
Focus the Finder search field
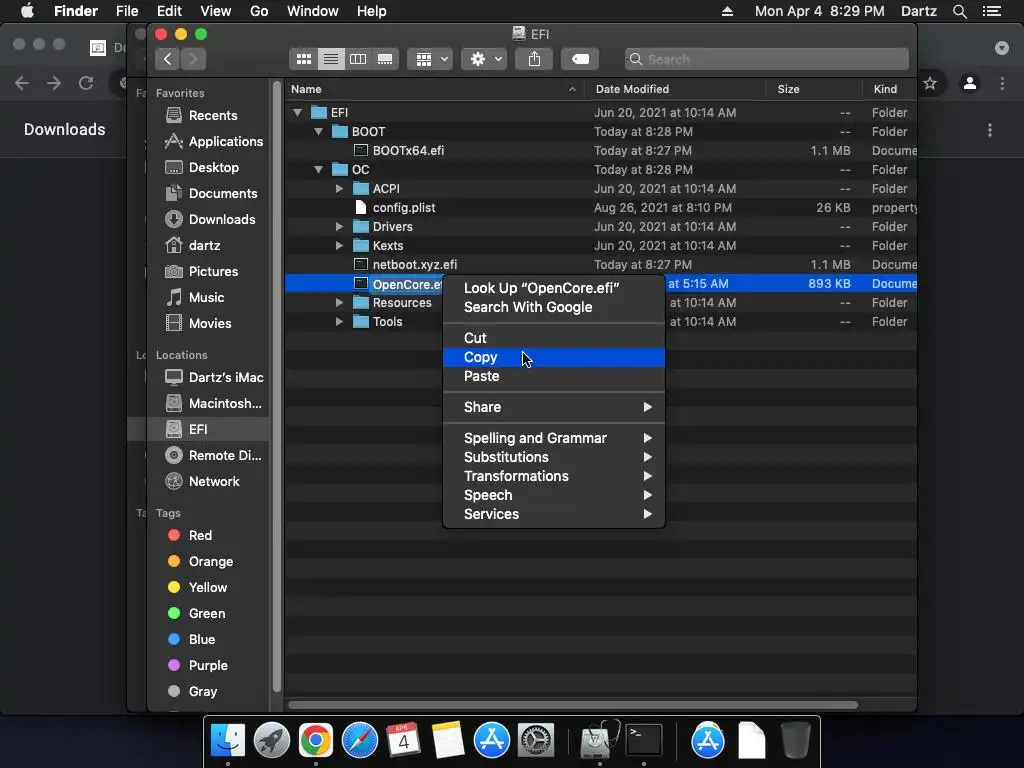(767, 59)
